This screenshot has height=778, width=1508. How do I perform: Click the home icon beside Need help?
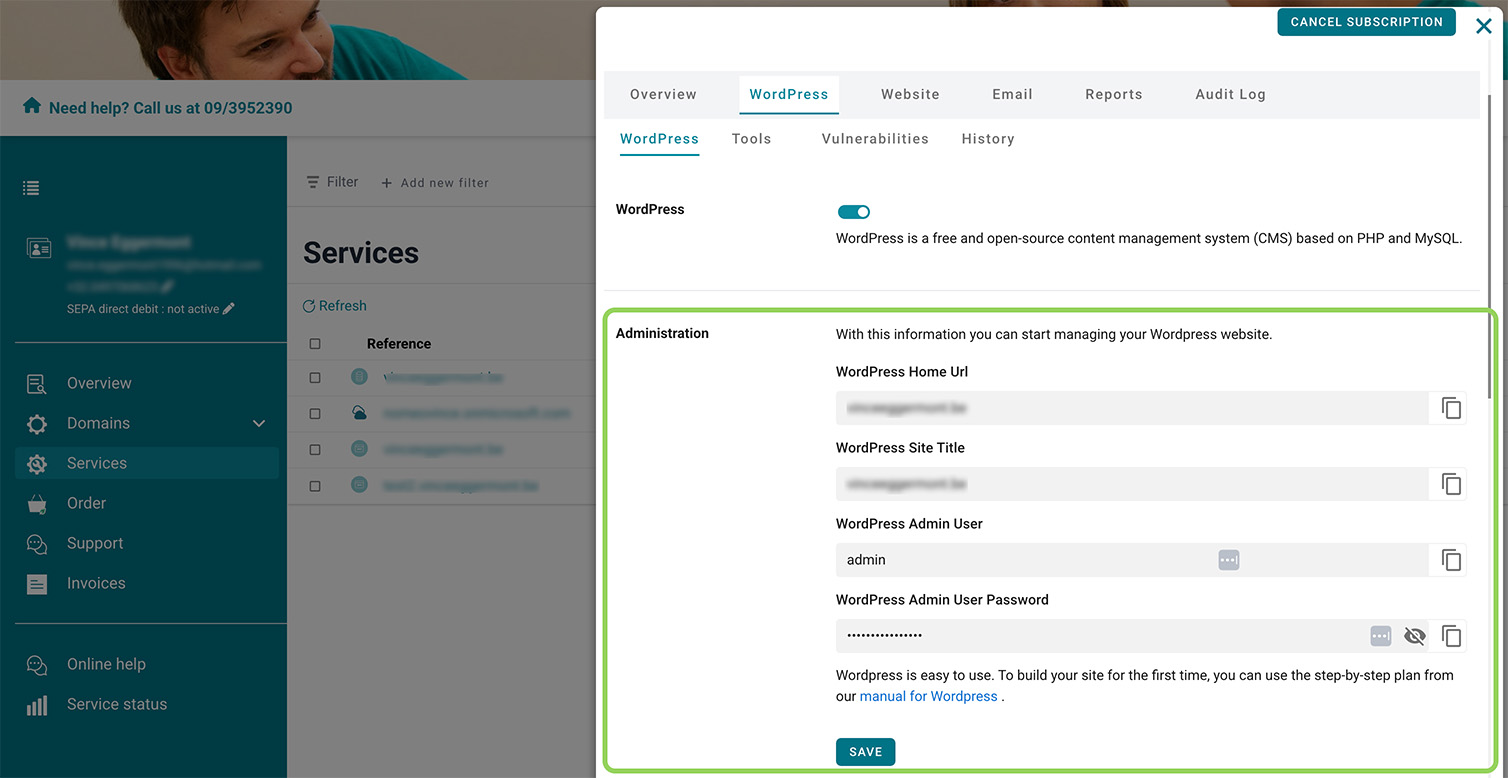(32, 106)
